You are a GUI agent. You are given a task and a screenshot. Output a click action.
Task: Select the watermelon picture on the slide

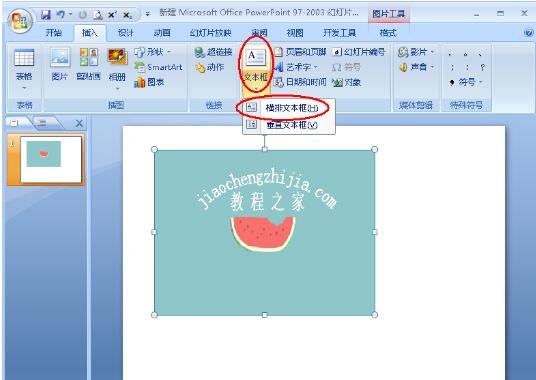click(265, 232)
